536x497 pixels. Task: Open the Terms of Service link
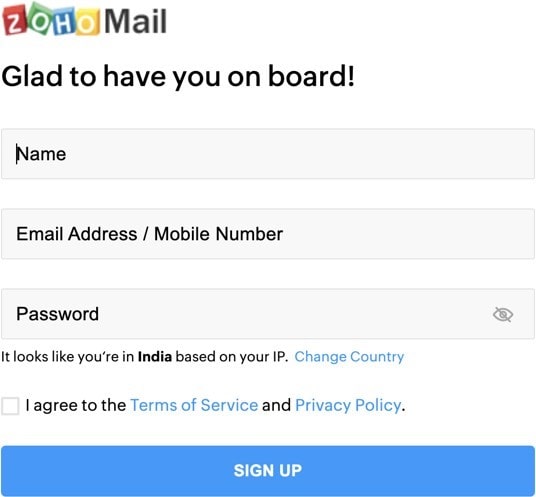point(194,405)
